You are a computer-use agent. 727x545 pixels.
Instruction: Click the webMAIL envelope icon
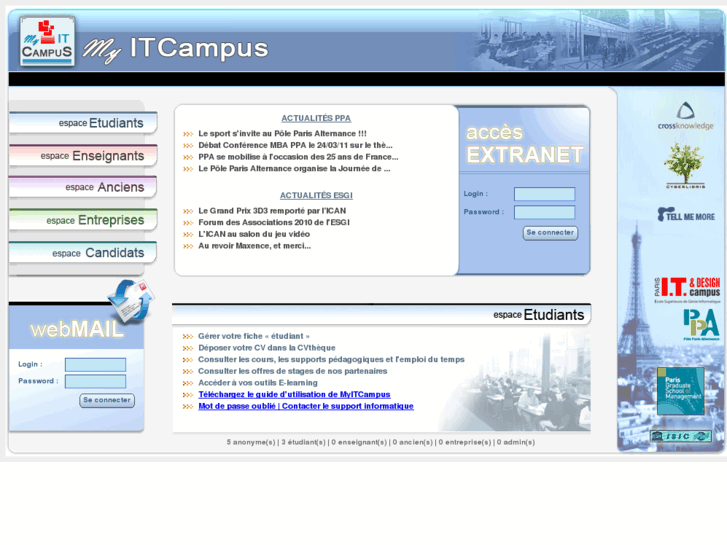click(131, 300)
